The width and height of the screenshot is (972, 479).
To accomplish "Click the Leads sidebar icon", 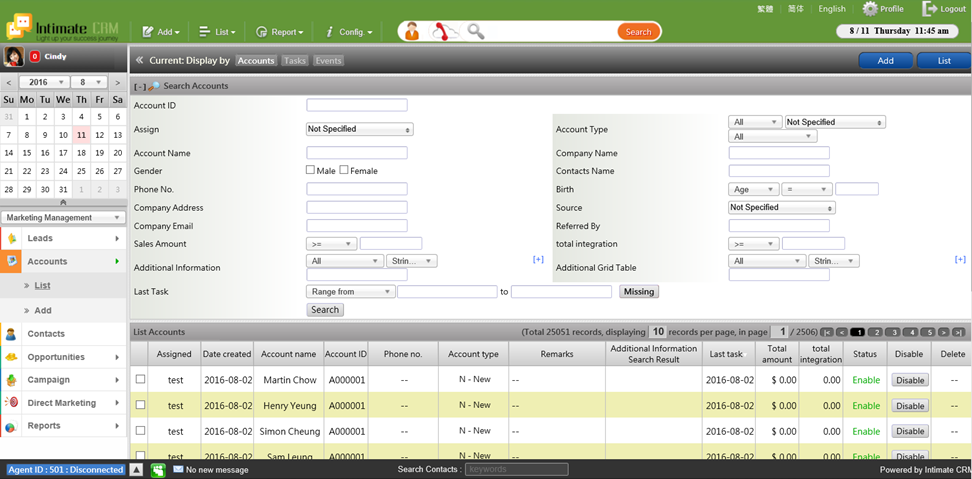I will coord(11,239).
